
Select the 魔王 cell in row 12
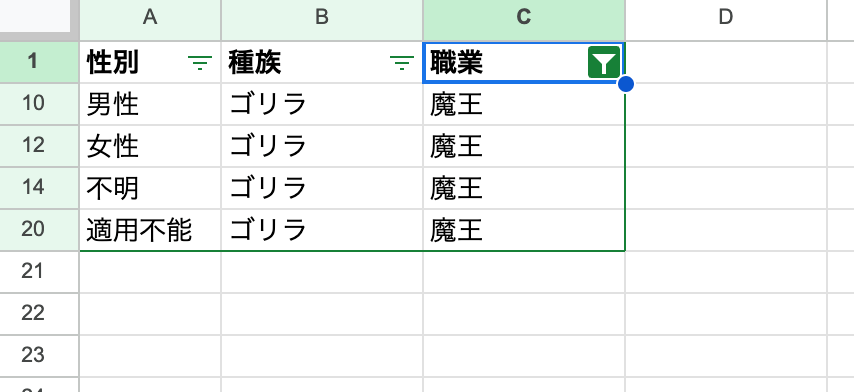(524, 146)
